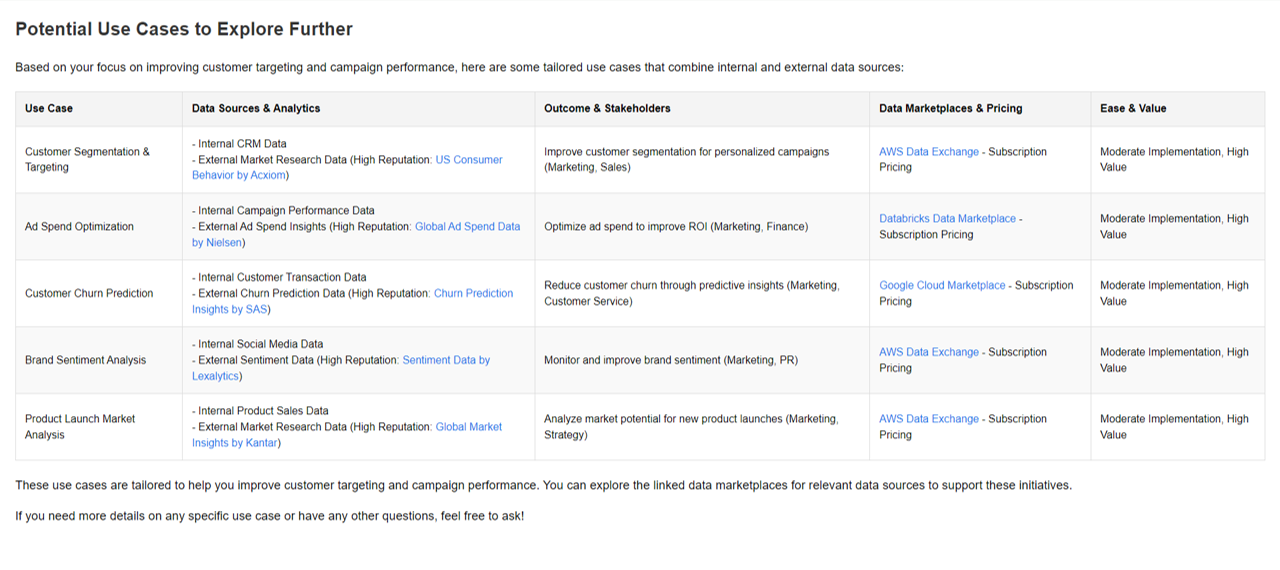Screen dimensions: 1280x570
Task: Select the Brand Sentiment Analysis cell
Action: (x=98, y=360)
